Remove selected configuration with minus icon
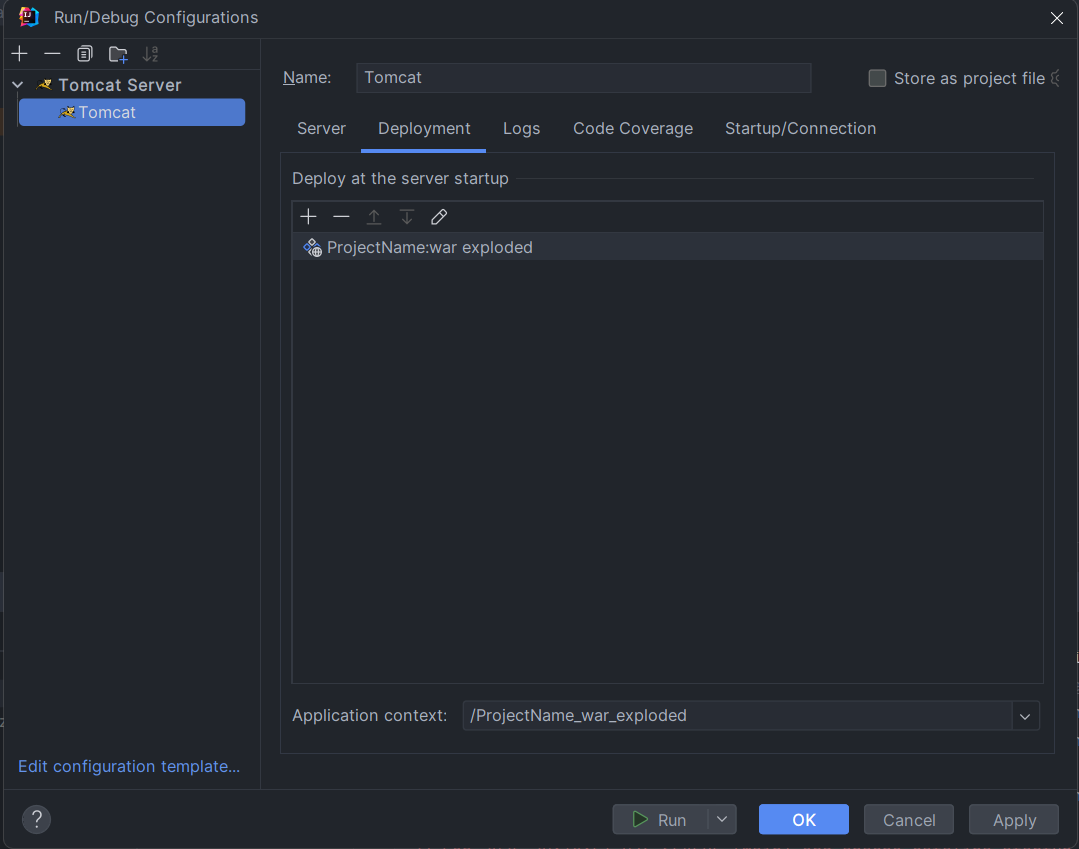 pyautogui.click(x=52, y=54)
